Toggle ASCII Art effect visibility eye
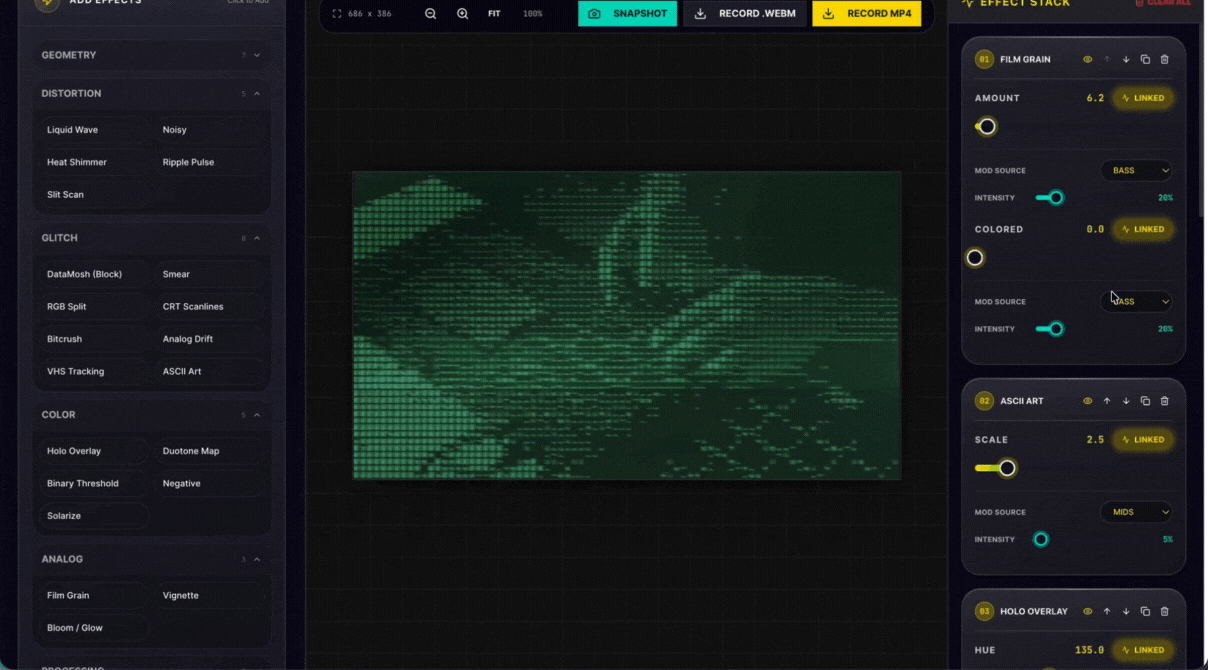The height and width of the screenshot is (670, 1208). (x=1087, y=401)
